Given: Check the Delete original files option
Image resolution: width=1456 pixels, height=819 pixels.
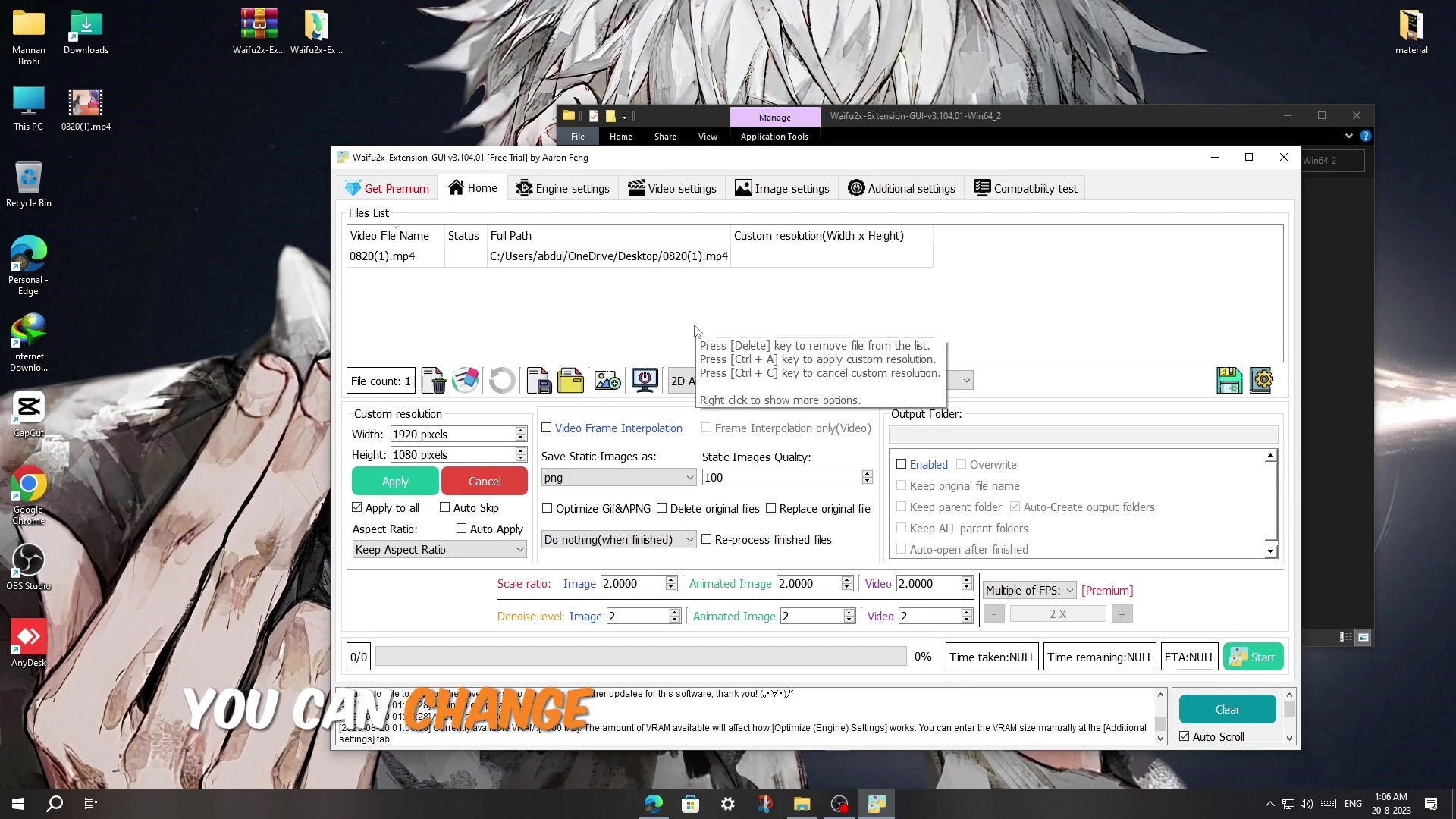Looking at the screenshot, I should click(663, 508).
